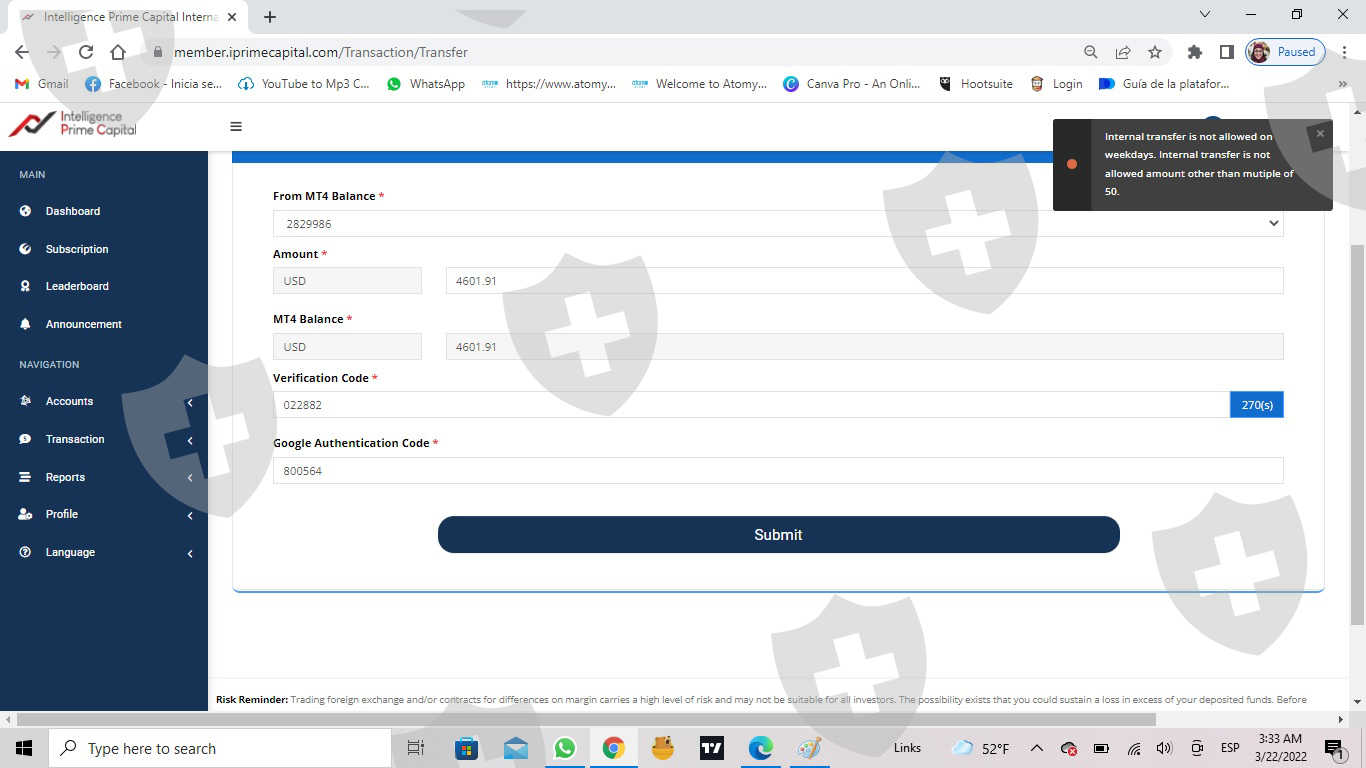This screenshot has height=768, width=1366.
Task: Open Google Chrome in the taskbar
Action: click(x=614, y=748)
